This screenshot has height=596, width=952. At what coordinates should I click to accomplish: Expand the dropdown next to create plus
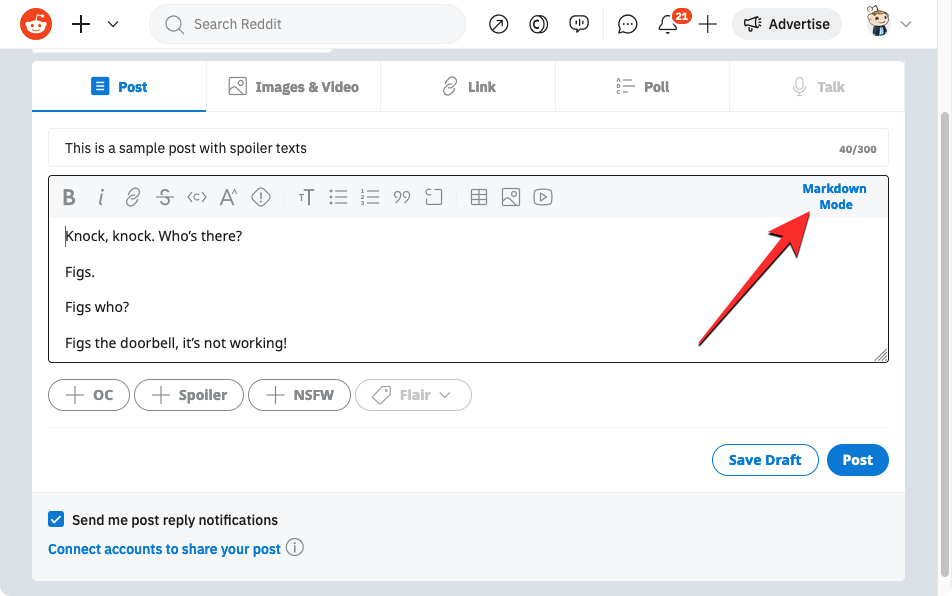(x=113, y=25)
